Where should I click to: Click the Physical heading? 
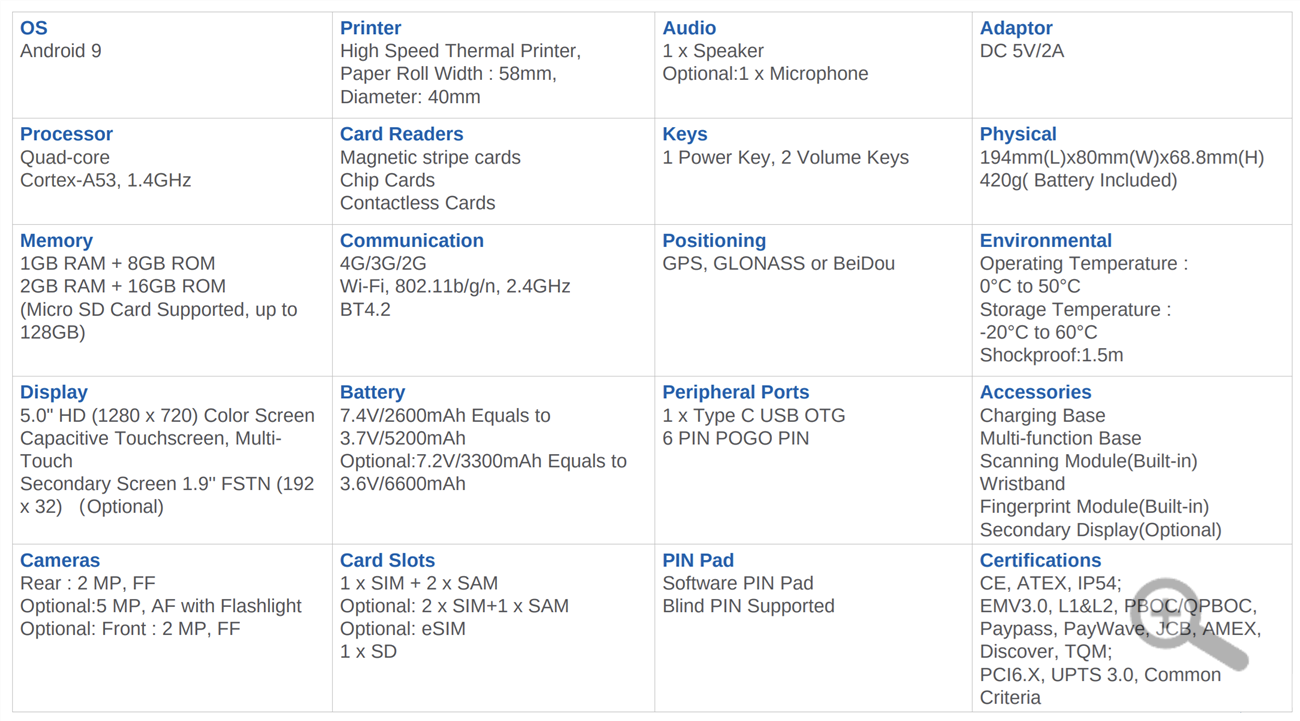(x=1018, y=134)
